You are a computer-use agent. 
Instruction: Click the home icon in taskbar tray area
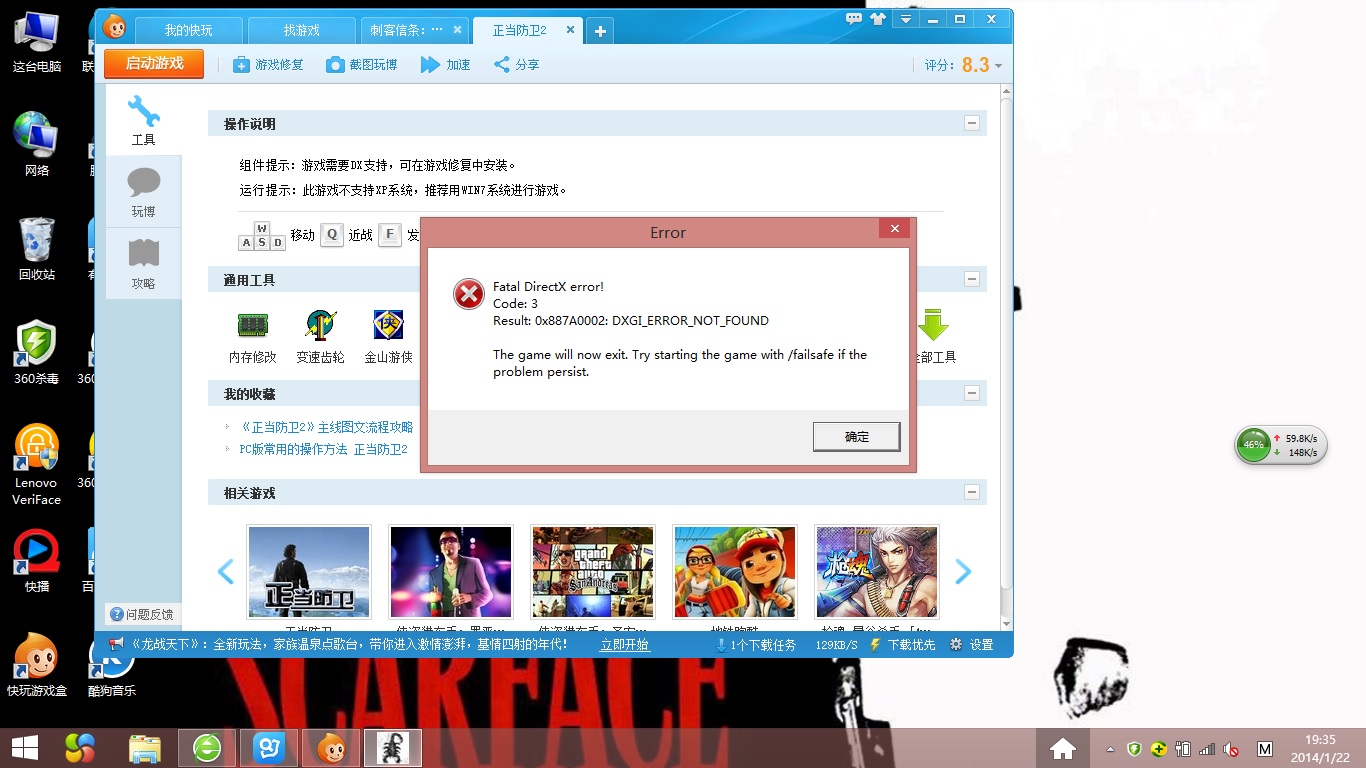(x=1062, y=748)
